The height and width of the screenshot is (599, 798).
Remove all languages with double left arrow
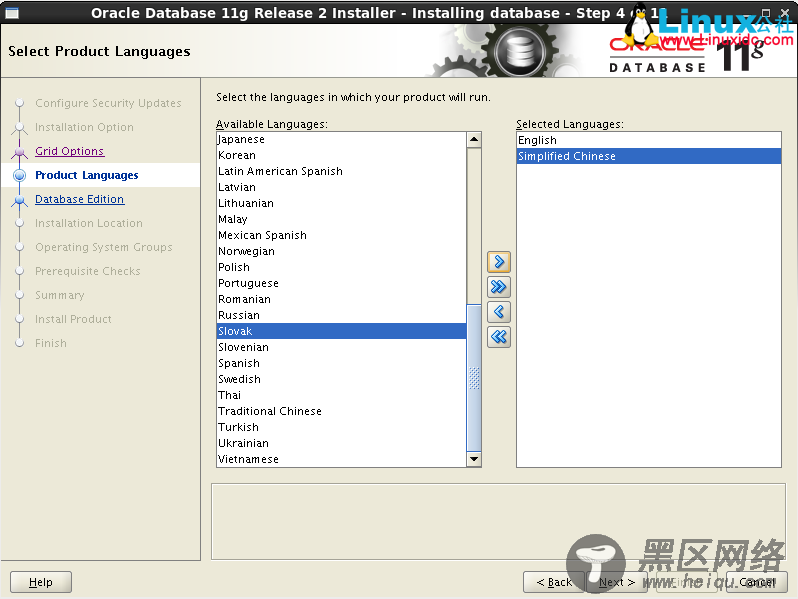pos(499,336)
